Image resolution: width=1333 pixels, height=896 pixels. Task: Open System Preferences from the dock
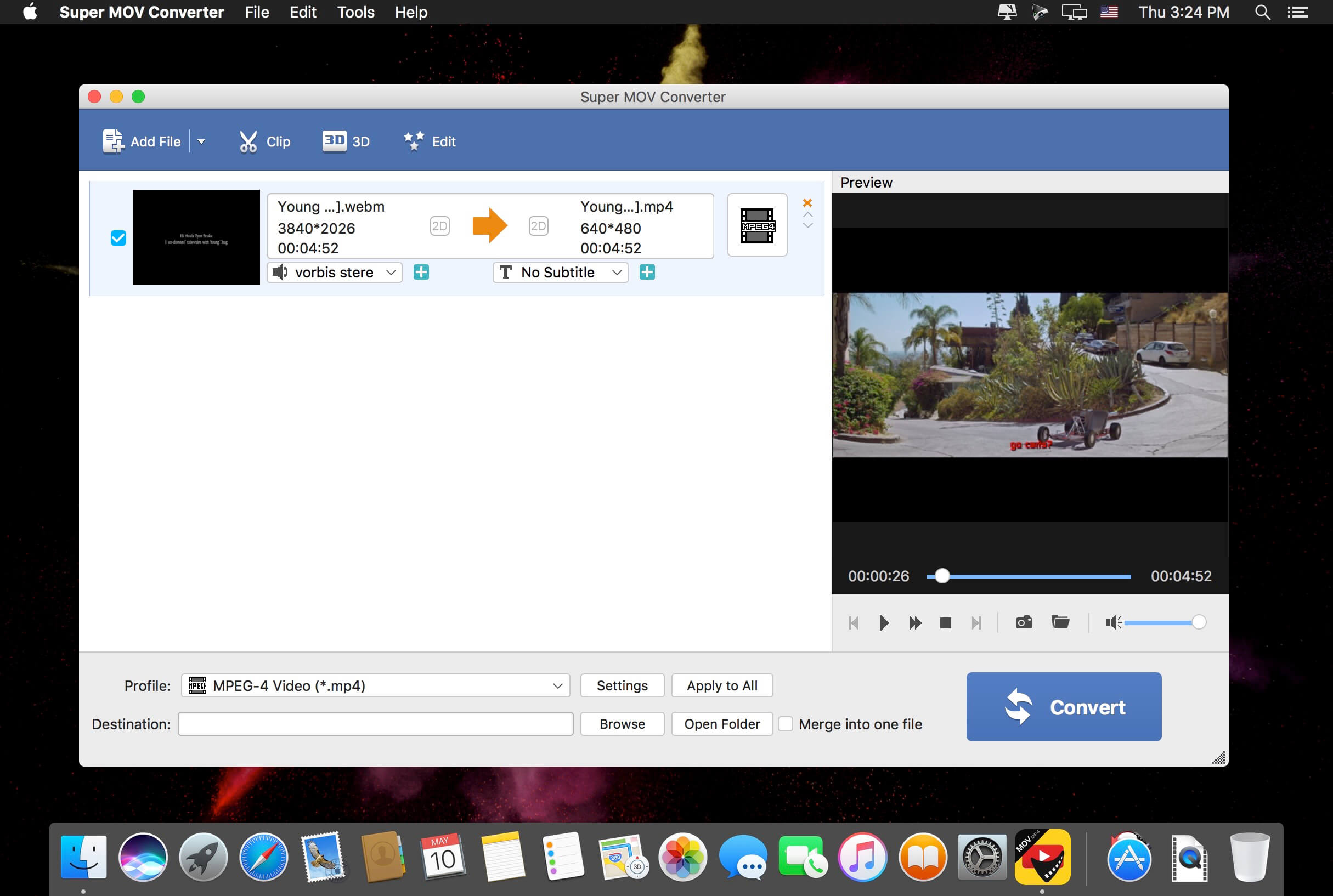click(982, 857)
